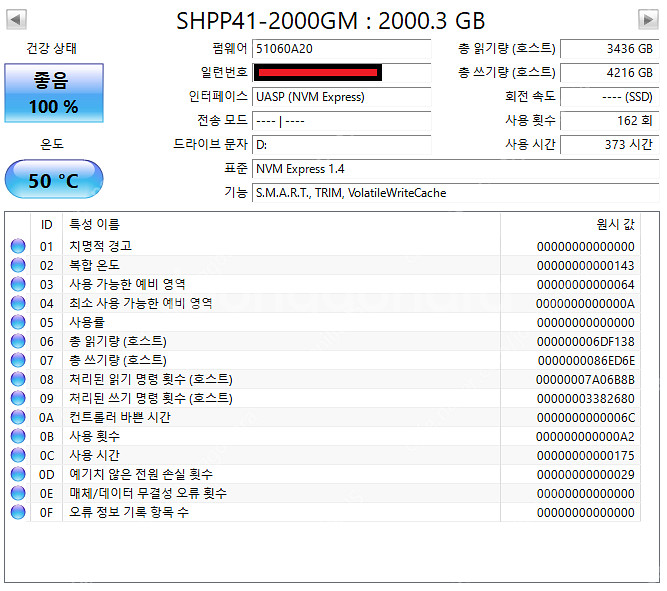Click the status orb for ID 06 row

point(18,341)
